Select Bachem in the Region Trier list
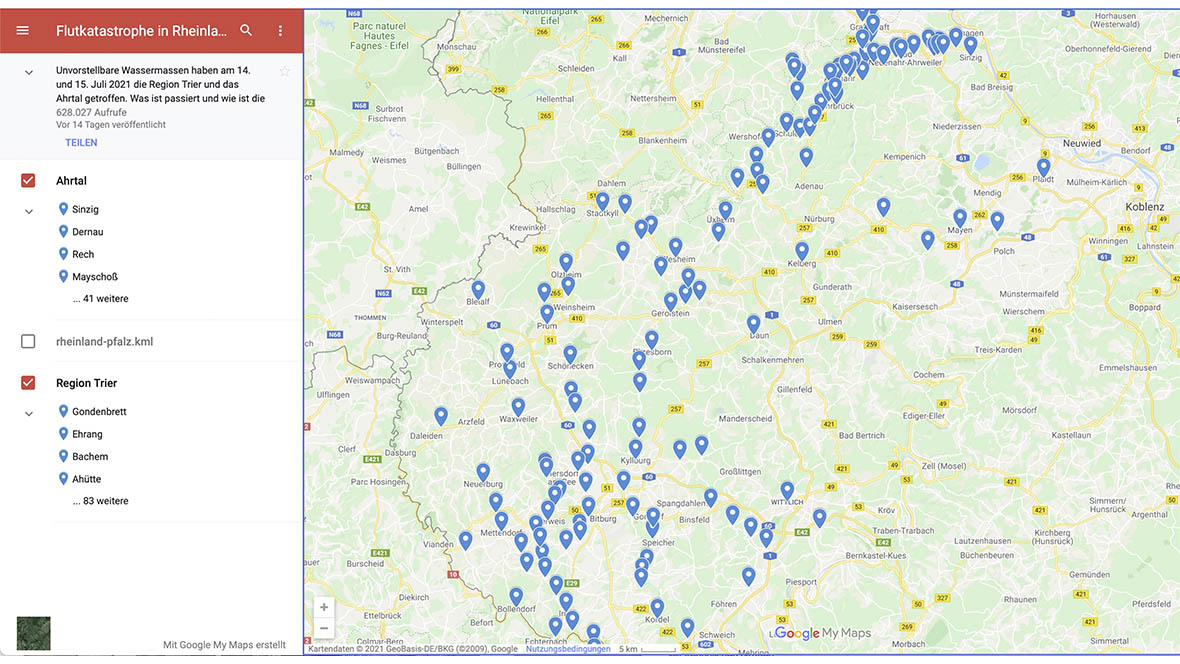The width and height of the screenshot is (1180, 664). click(90, 457)
